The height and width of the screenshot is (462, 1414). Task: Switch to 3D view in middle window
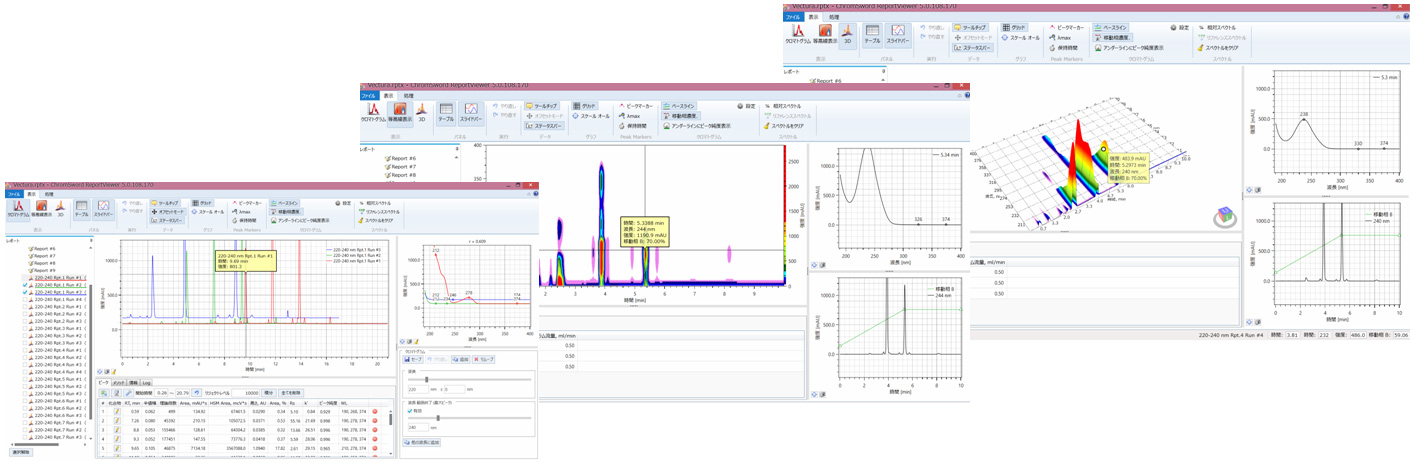coord(421,113)
